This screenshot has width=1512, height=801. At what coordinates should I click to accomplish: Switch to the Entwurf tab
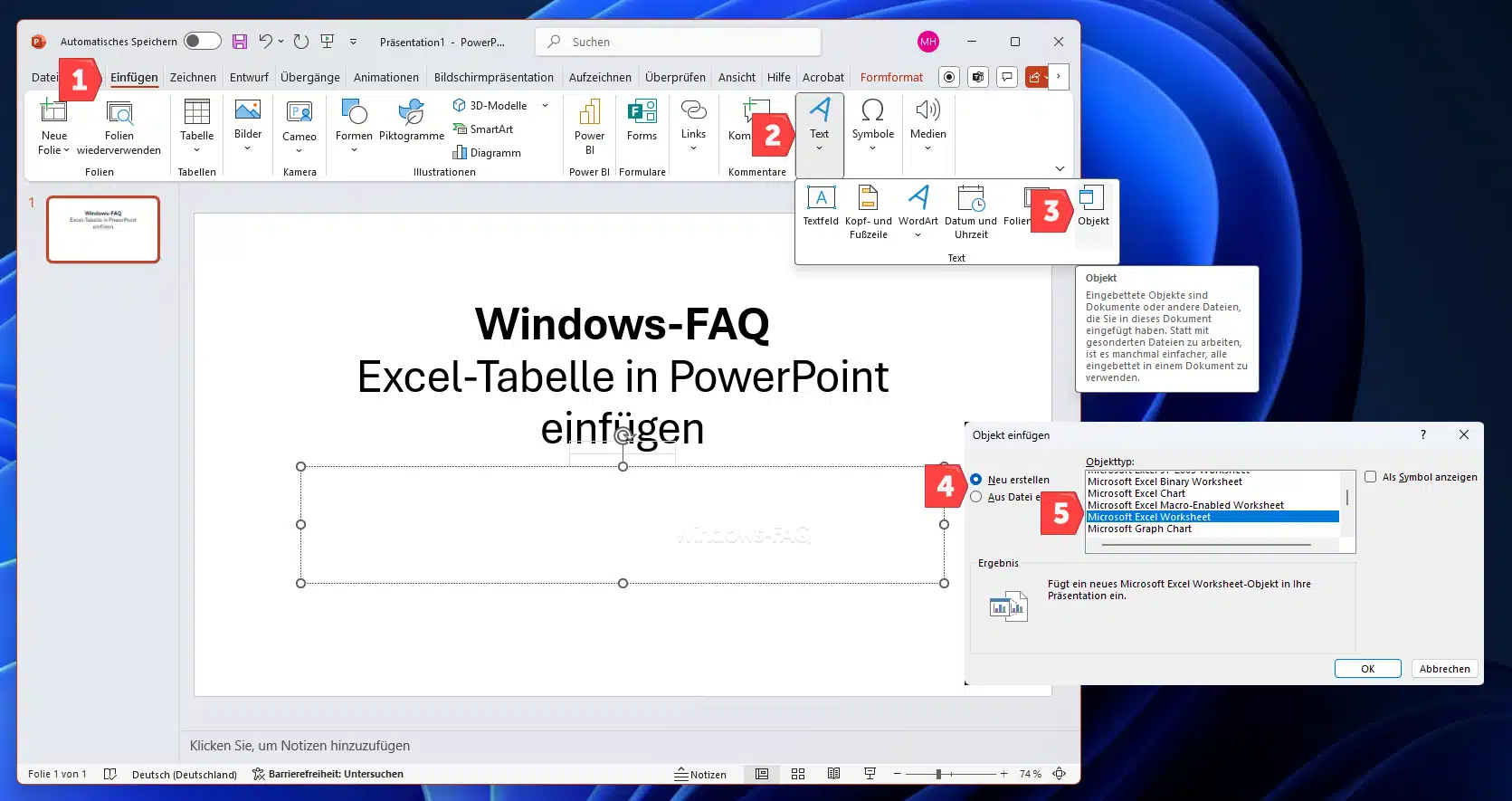coord(249,78)
